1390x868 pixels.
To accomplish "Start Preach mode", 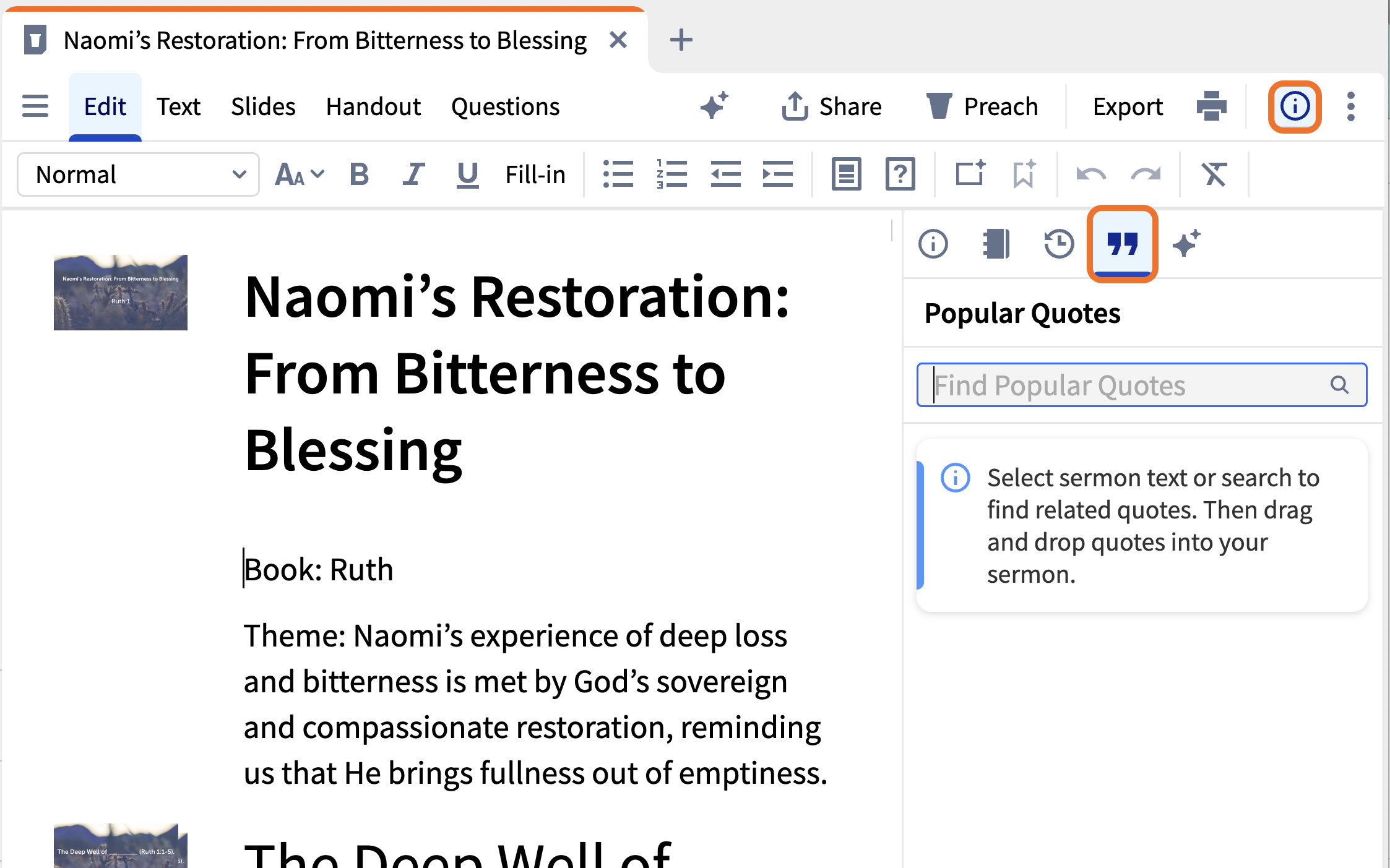I will click(x=982, y=106).
